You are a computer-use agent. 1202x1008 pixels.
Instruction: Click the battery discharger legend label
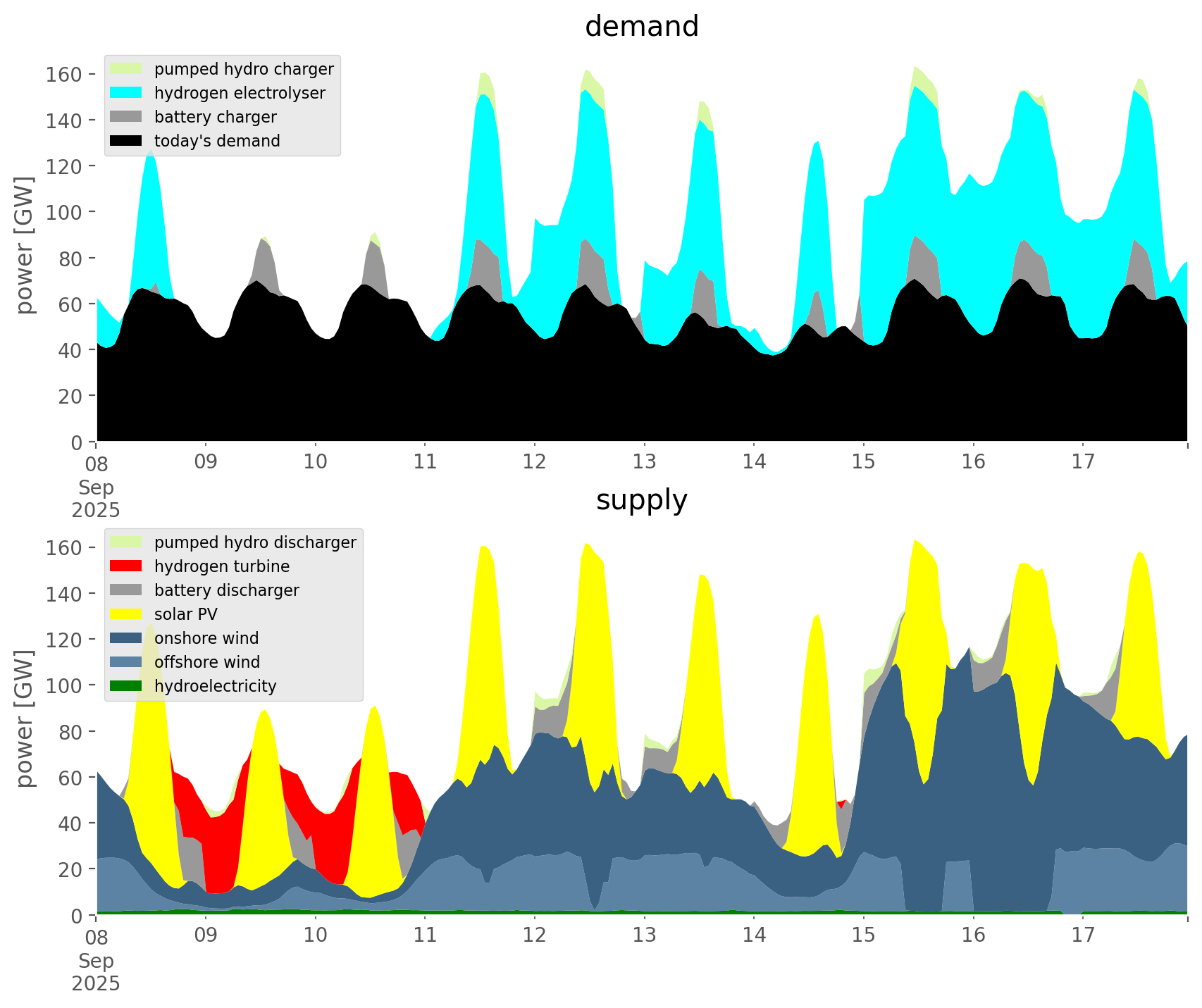point(226,590)
